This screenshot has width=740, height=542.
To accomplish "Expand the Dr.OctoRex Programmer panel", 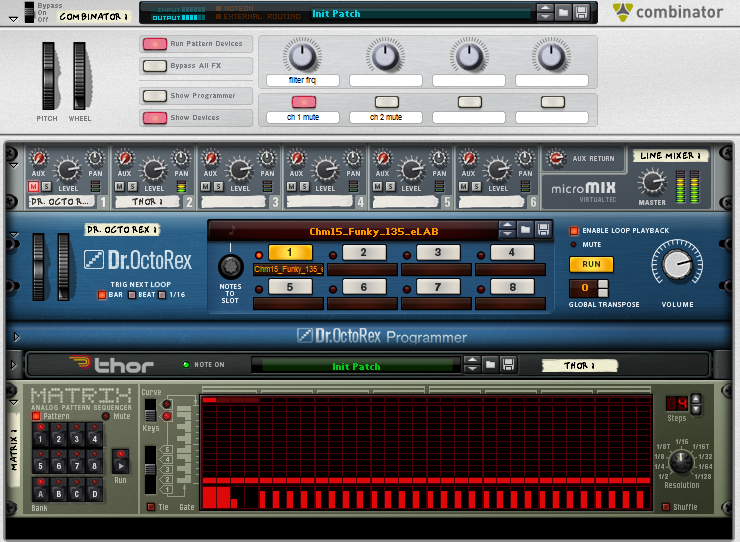I will point(16,337).
